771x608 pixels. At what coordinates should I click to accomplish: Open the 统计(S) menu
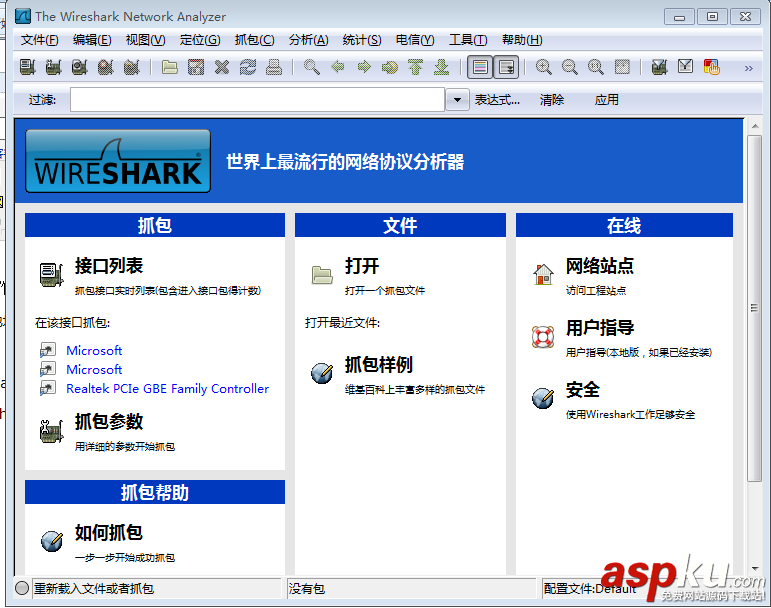click(x=362, y=40)
